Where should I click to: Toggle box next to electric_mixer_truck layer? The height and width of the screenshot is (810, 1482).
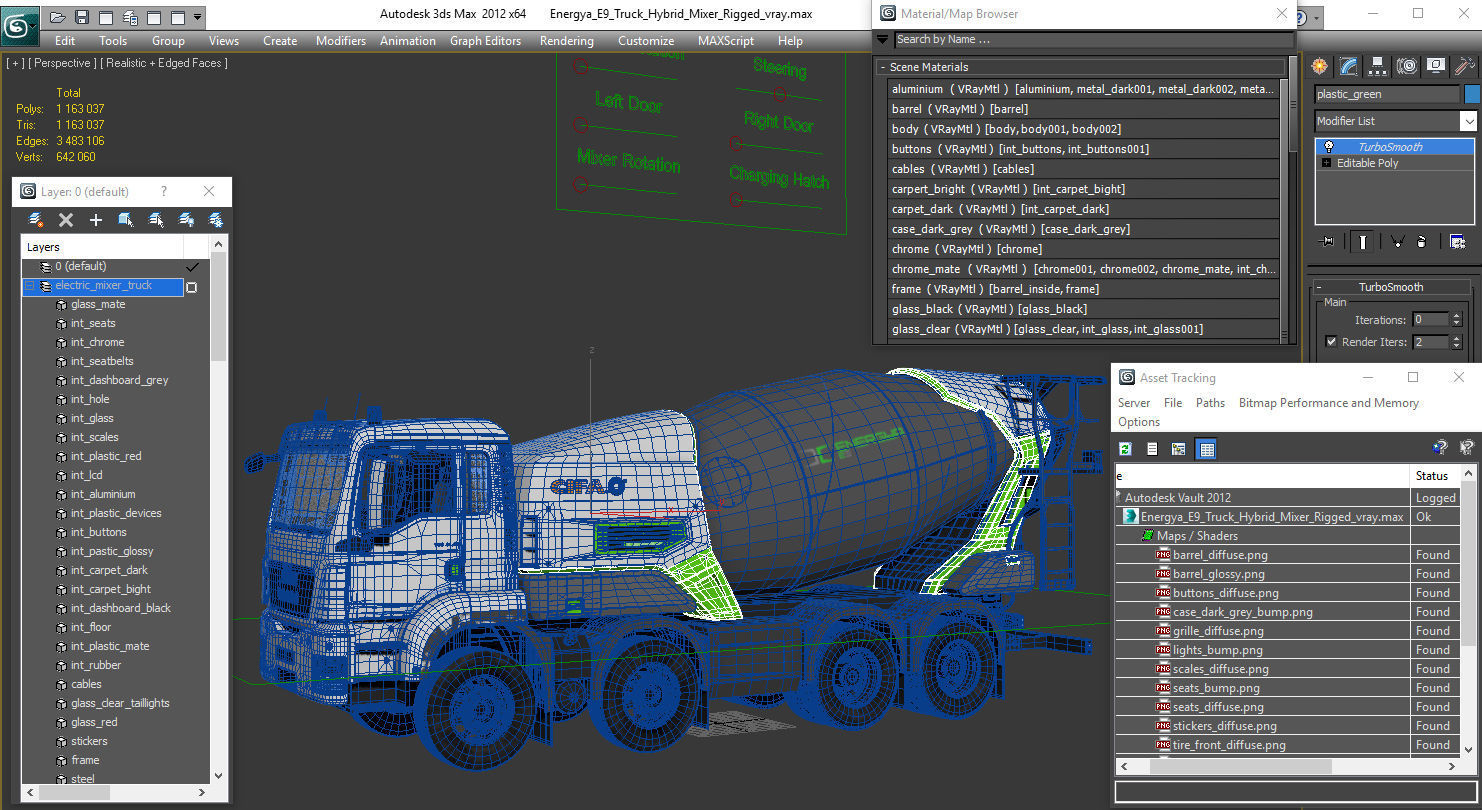coord(192,287)
